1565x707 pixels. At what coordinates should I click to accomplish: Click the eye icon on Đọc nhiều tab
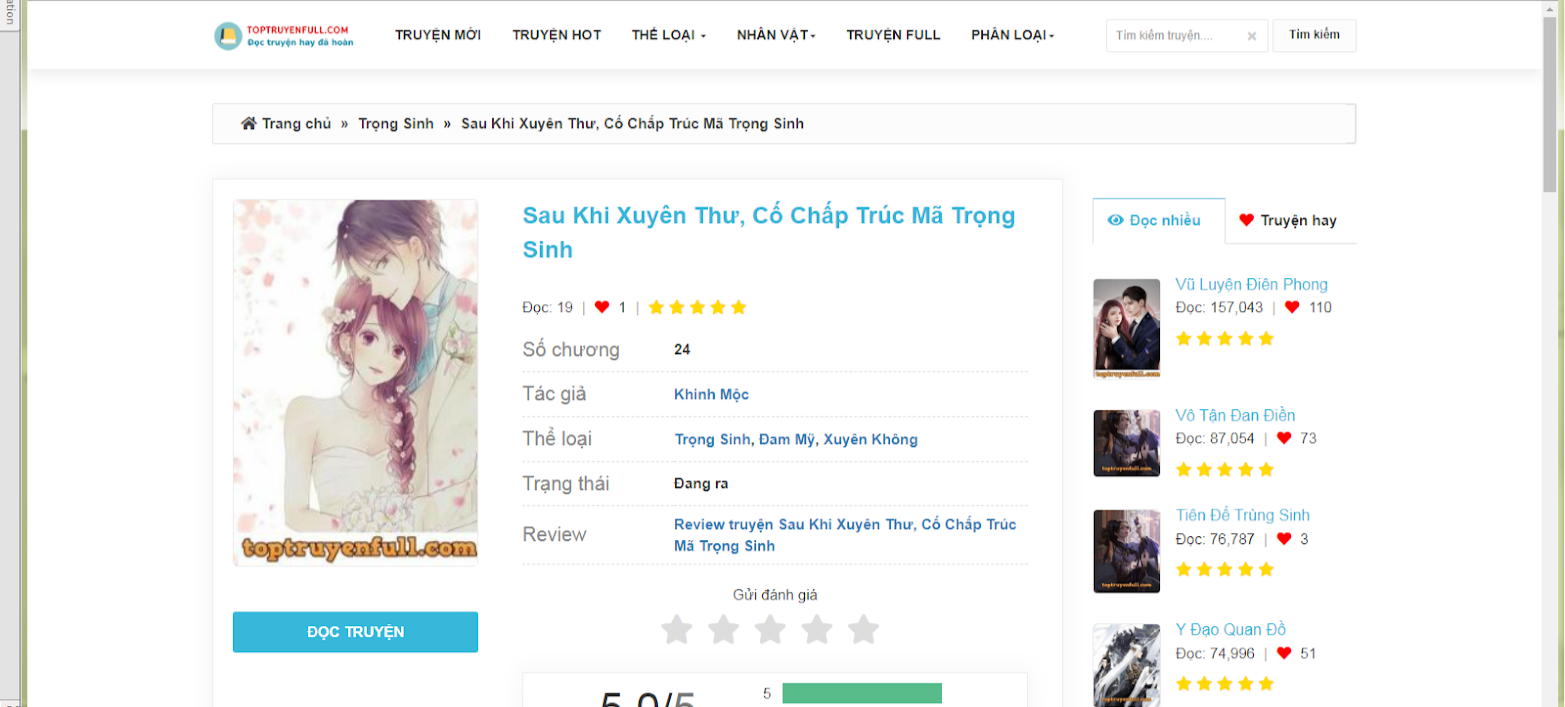[1116, 221]
